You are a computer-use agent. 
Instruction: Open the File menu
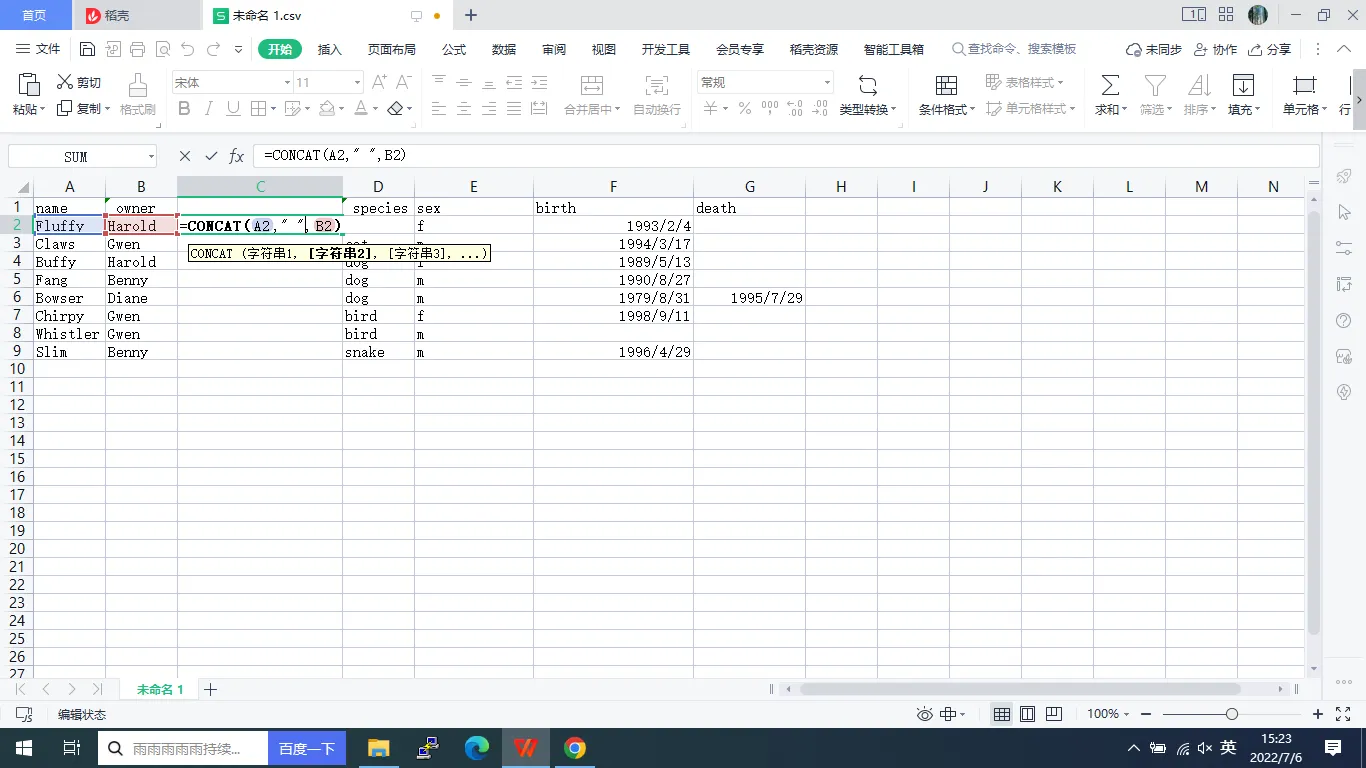pyautogui.click(x=39, y=49)
